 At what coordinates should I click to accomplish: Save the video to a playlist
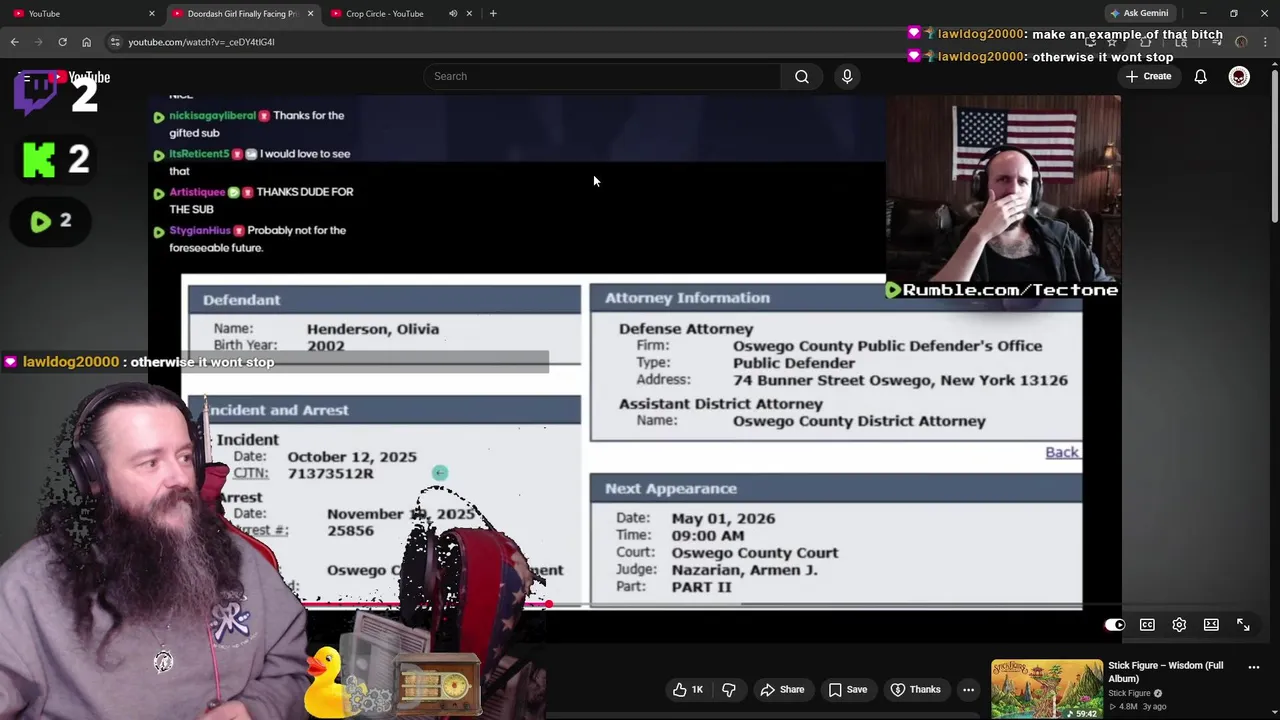[847, 689]
